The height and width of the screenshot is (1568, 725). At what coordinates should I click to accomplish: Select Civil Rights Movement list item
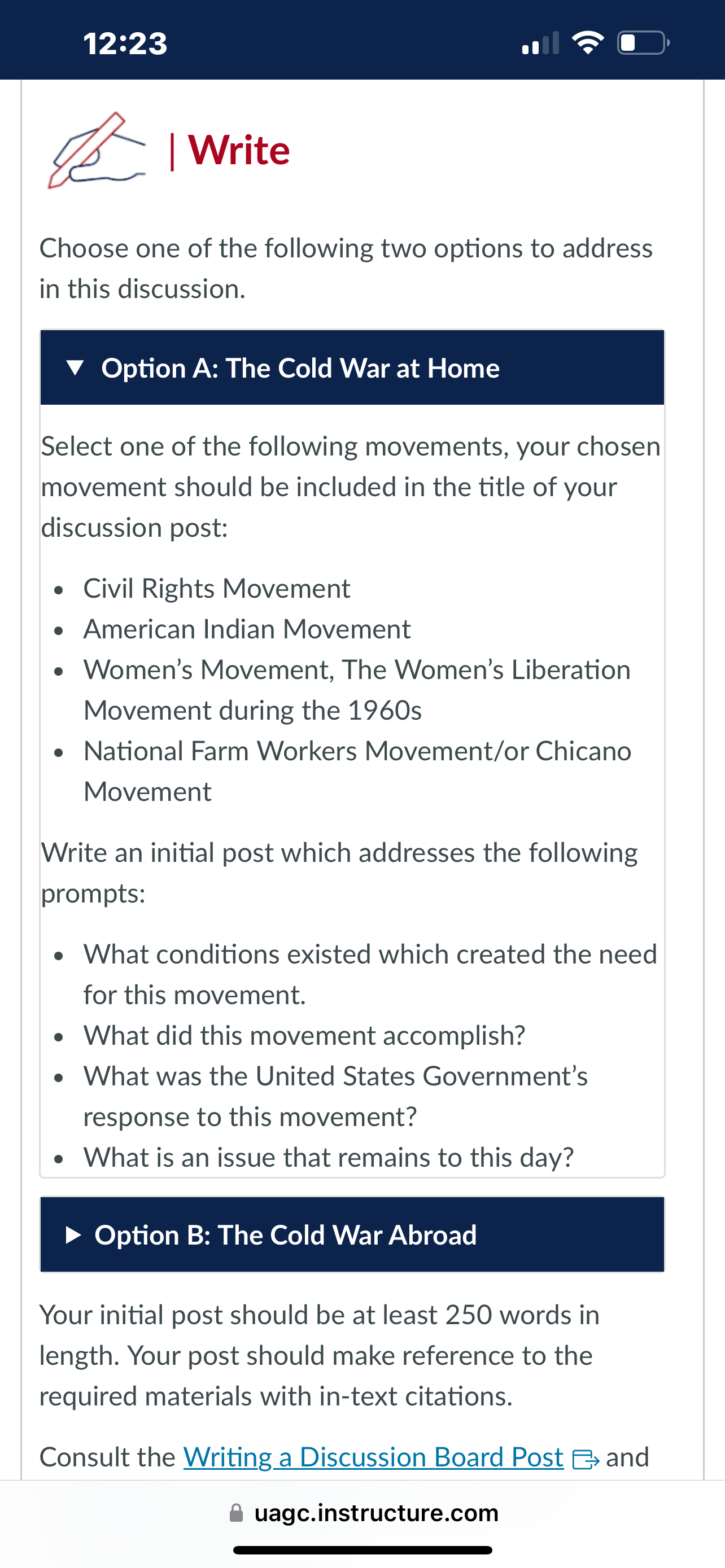[217, 589]
